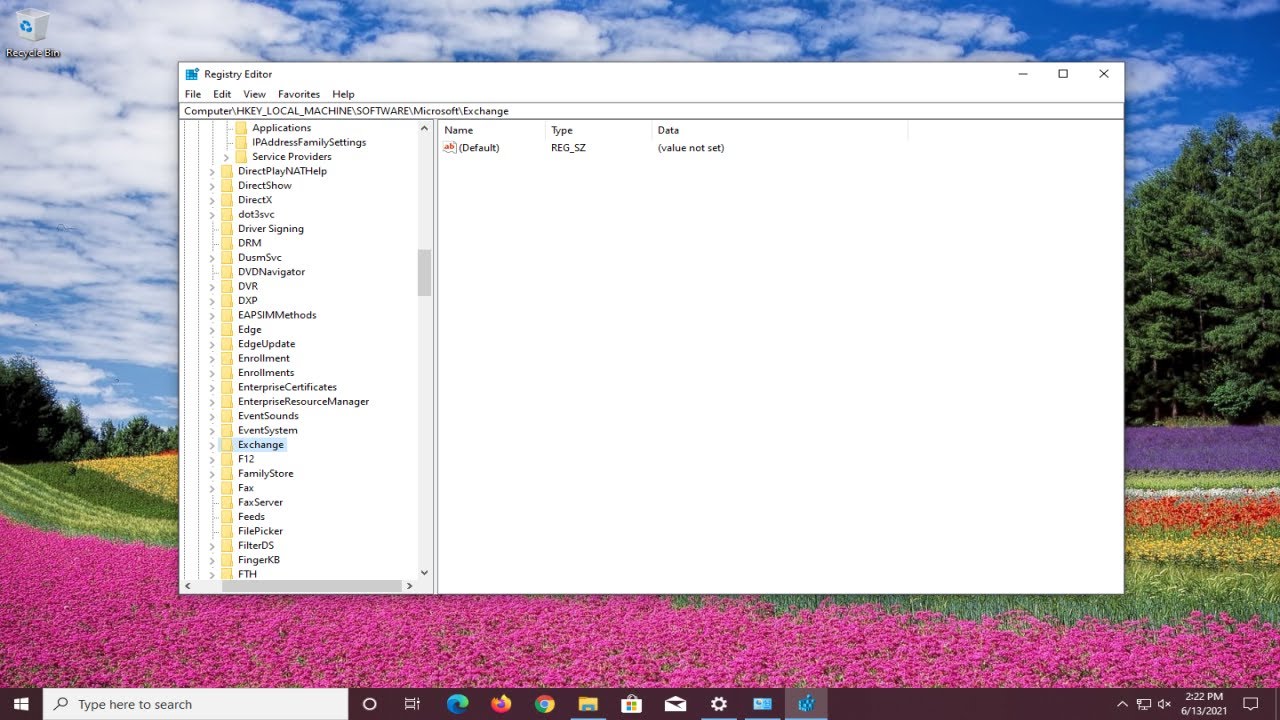Click the DusmSvc folder icon

[227, 257]
